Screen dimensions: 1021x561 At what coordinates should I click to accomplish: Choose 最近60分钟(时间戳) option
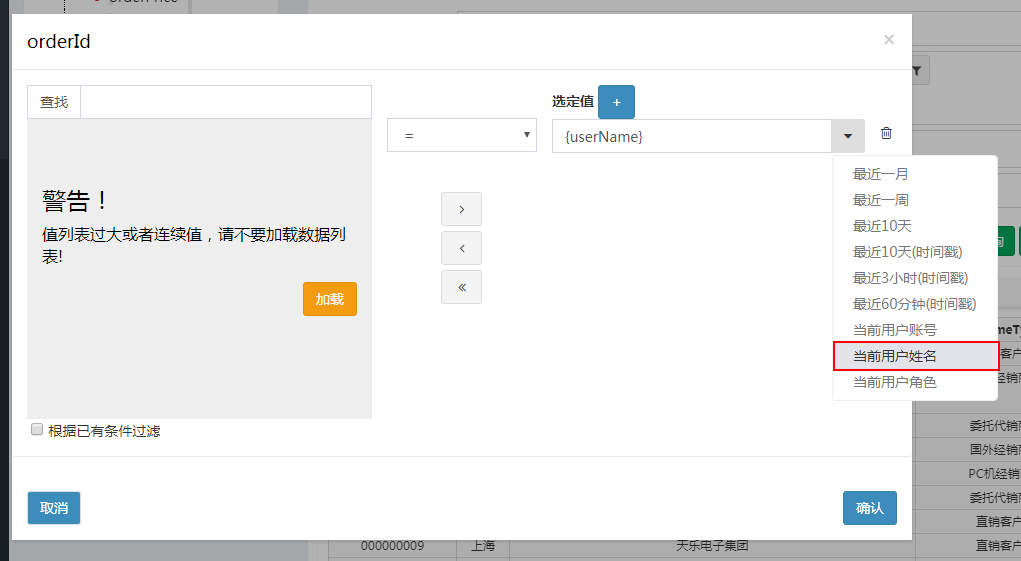point(914,304)
